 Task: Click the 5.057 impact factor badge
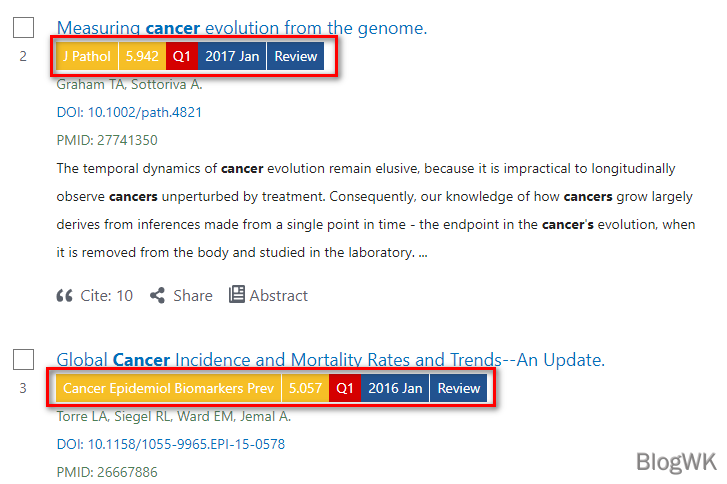click(x=306, y=388)
